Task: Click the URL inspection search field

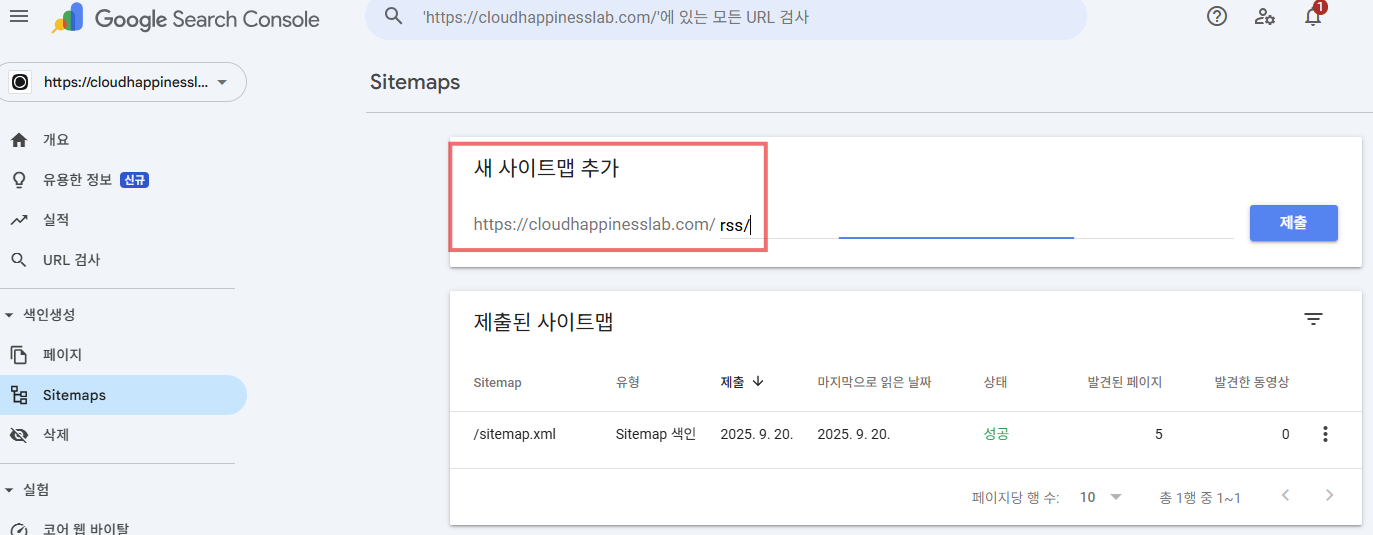Action: pyautogui.click(x=726, y=17)
